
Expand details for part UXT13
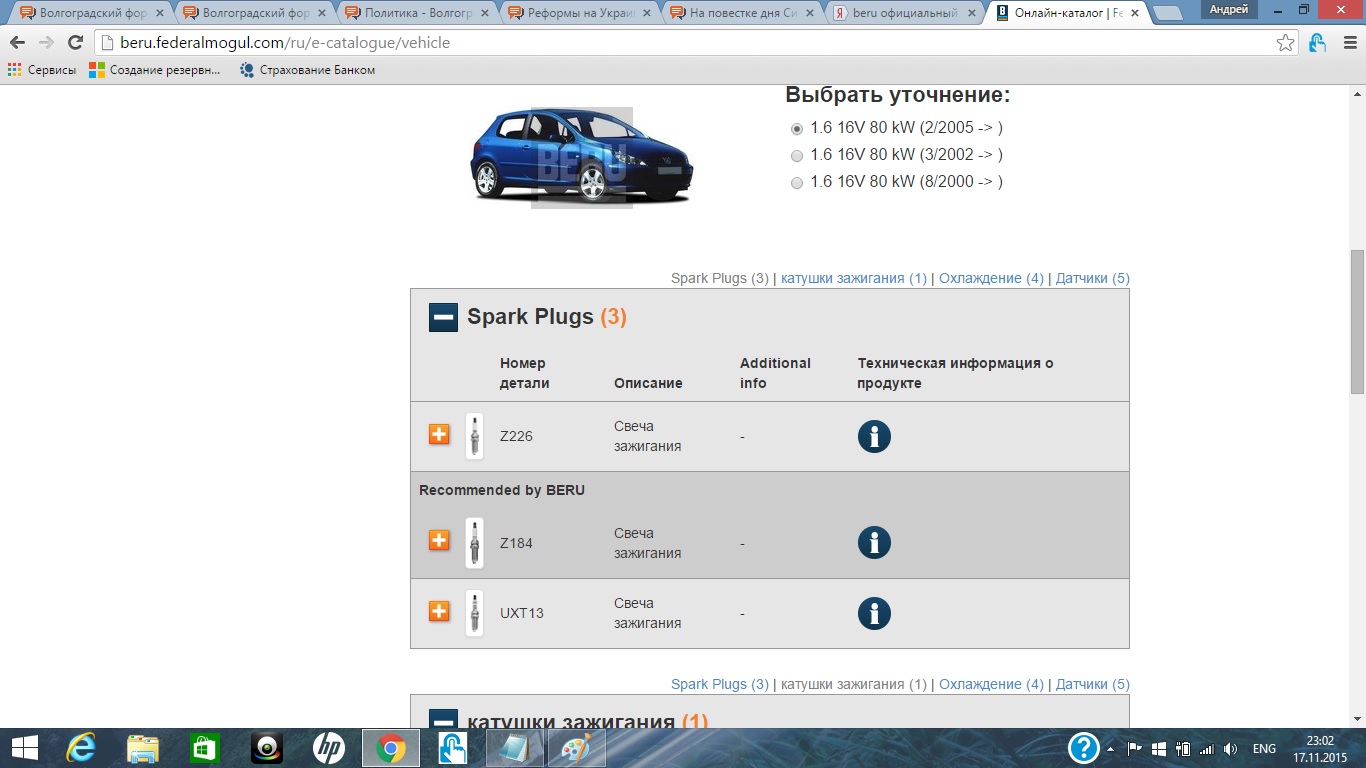point(439,611)
